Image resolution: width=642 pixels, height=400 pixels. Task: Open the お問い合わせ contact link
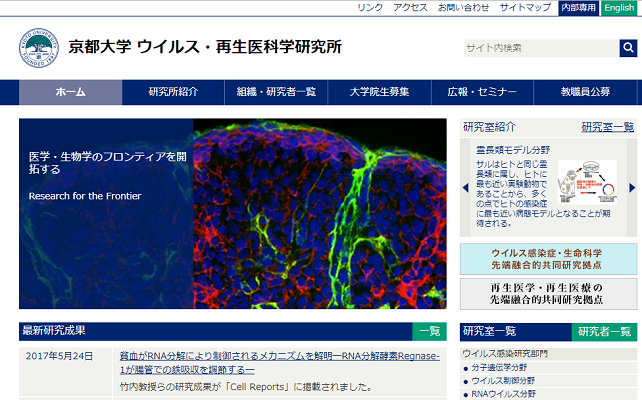[x=463, y=7]
